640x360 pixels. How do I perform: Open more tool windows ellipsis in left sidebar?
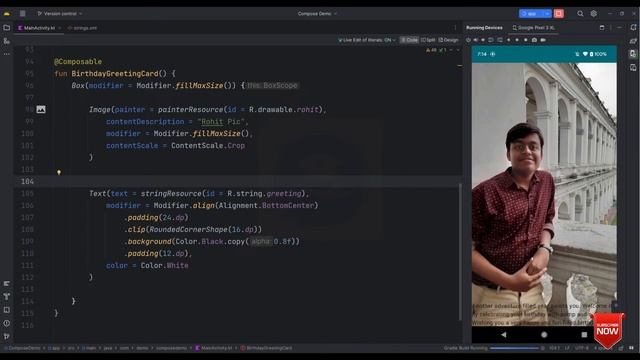coord(7,54)
